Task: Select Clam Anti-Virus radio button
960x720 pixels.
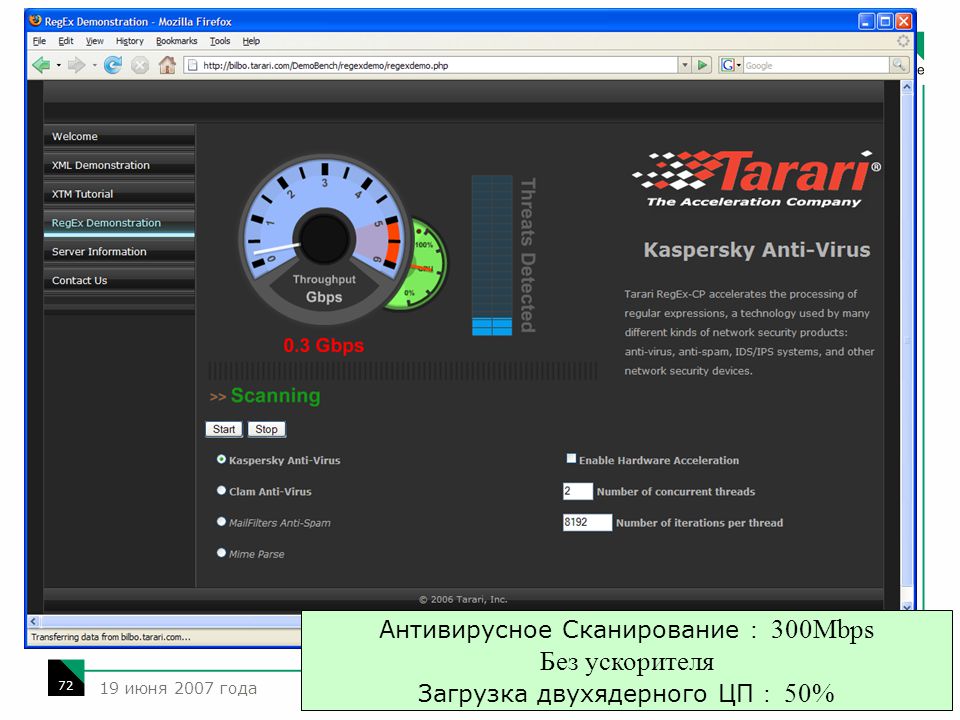Action: [221, 490]
